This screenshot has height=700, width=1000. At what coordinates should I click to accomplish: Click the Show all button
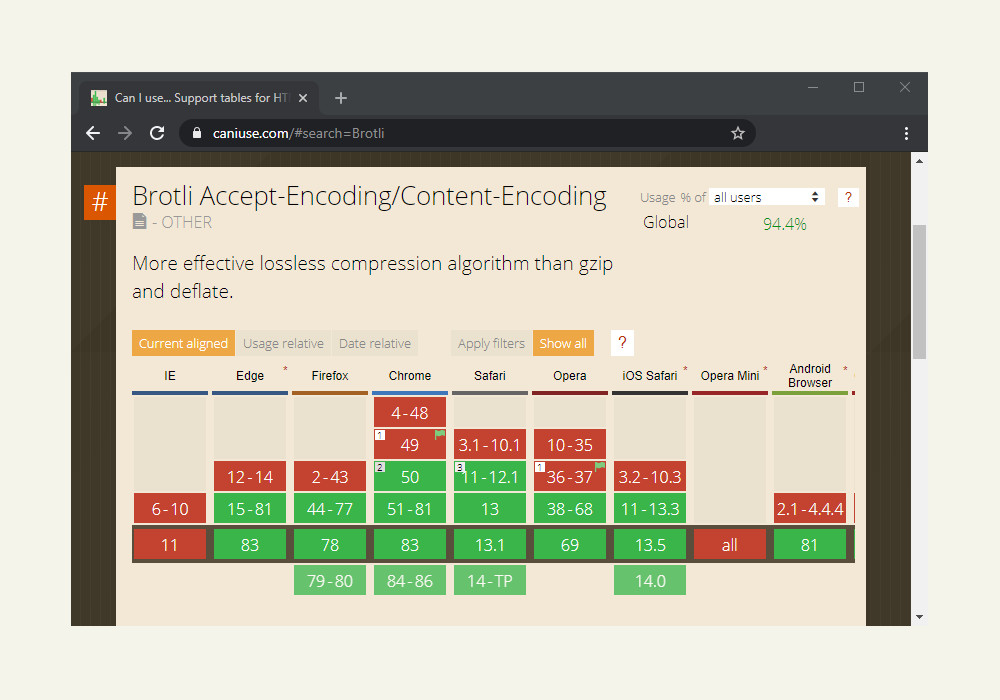pos(563,343)
